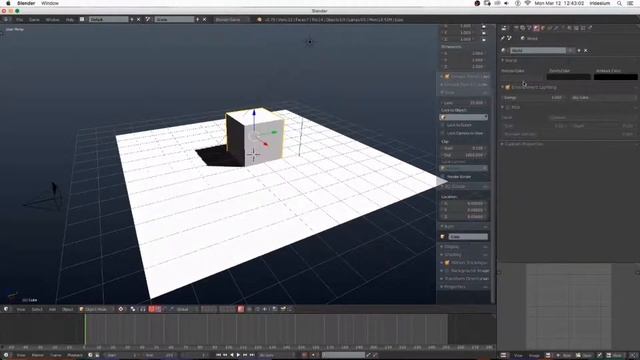This screenshot has height=360, width=640.
Task: Open the Physics properties tab
Action: pyautogui.click(x=589, y=28)
